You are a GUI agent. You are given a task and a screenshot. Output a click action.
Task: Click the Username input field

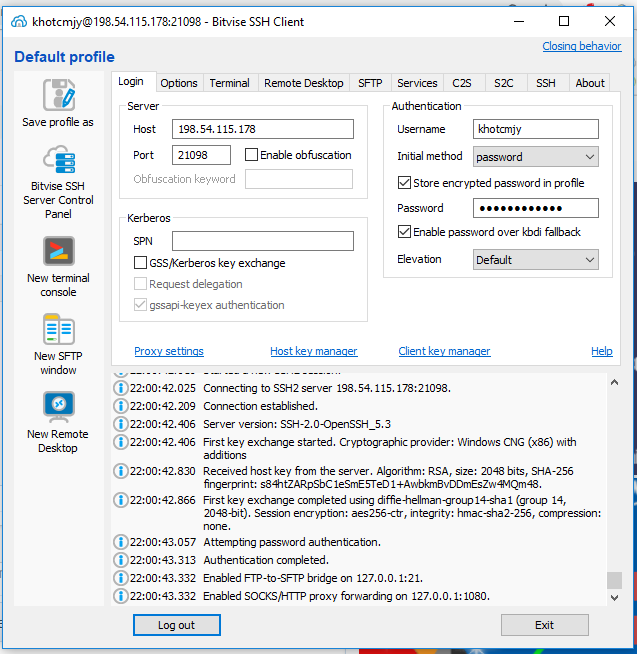coord(536,129)
